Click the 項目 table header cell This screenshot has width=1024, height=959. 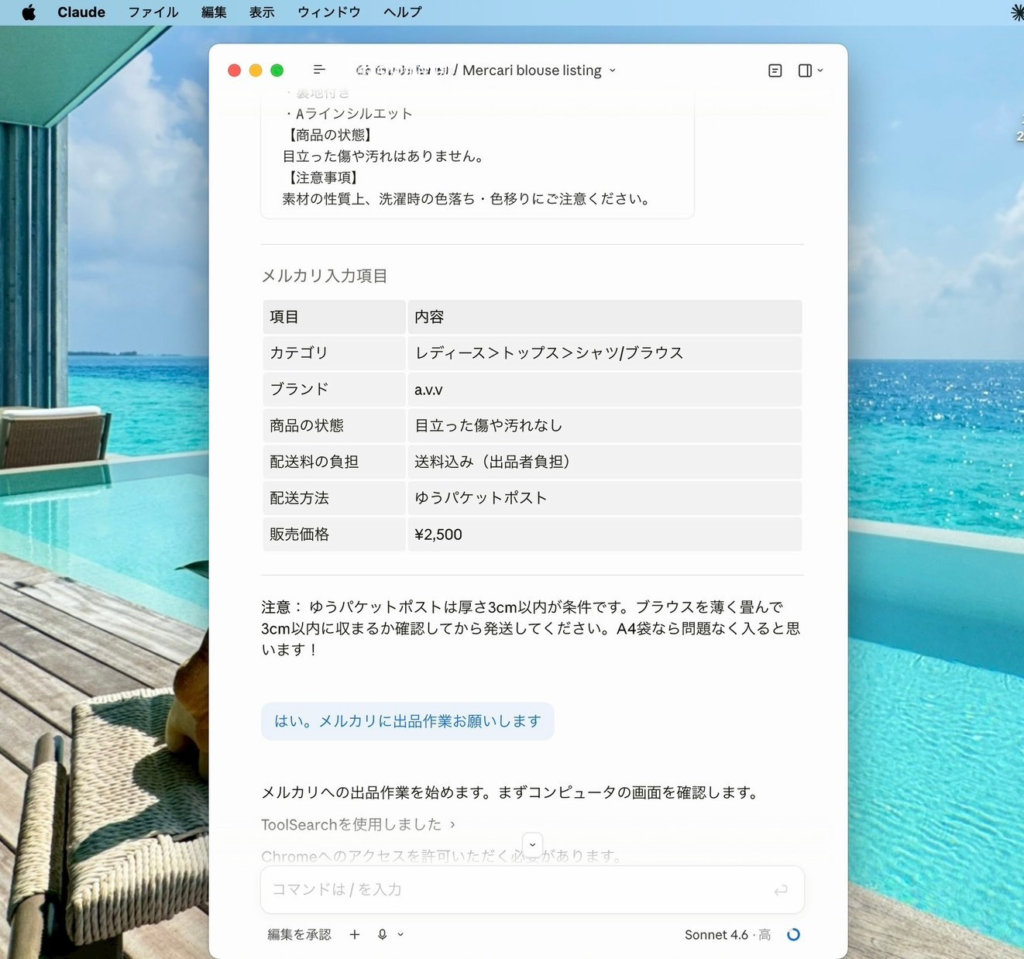coord(334,317)
